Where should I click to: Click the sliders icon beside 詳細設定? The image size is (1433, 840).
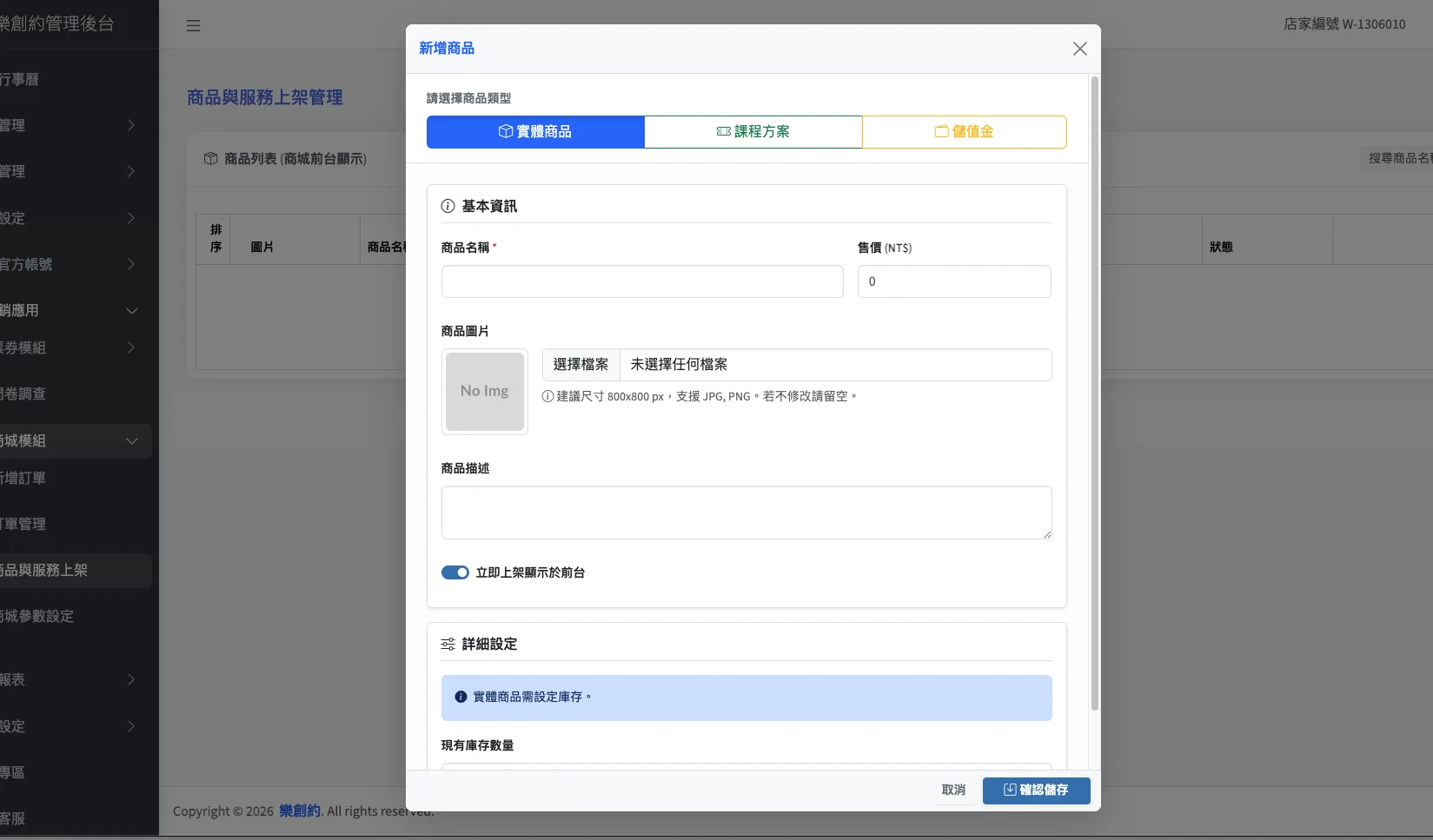[448, 644]
